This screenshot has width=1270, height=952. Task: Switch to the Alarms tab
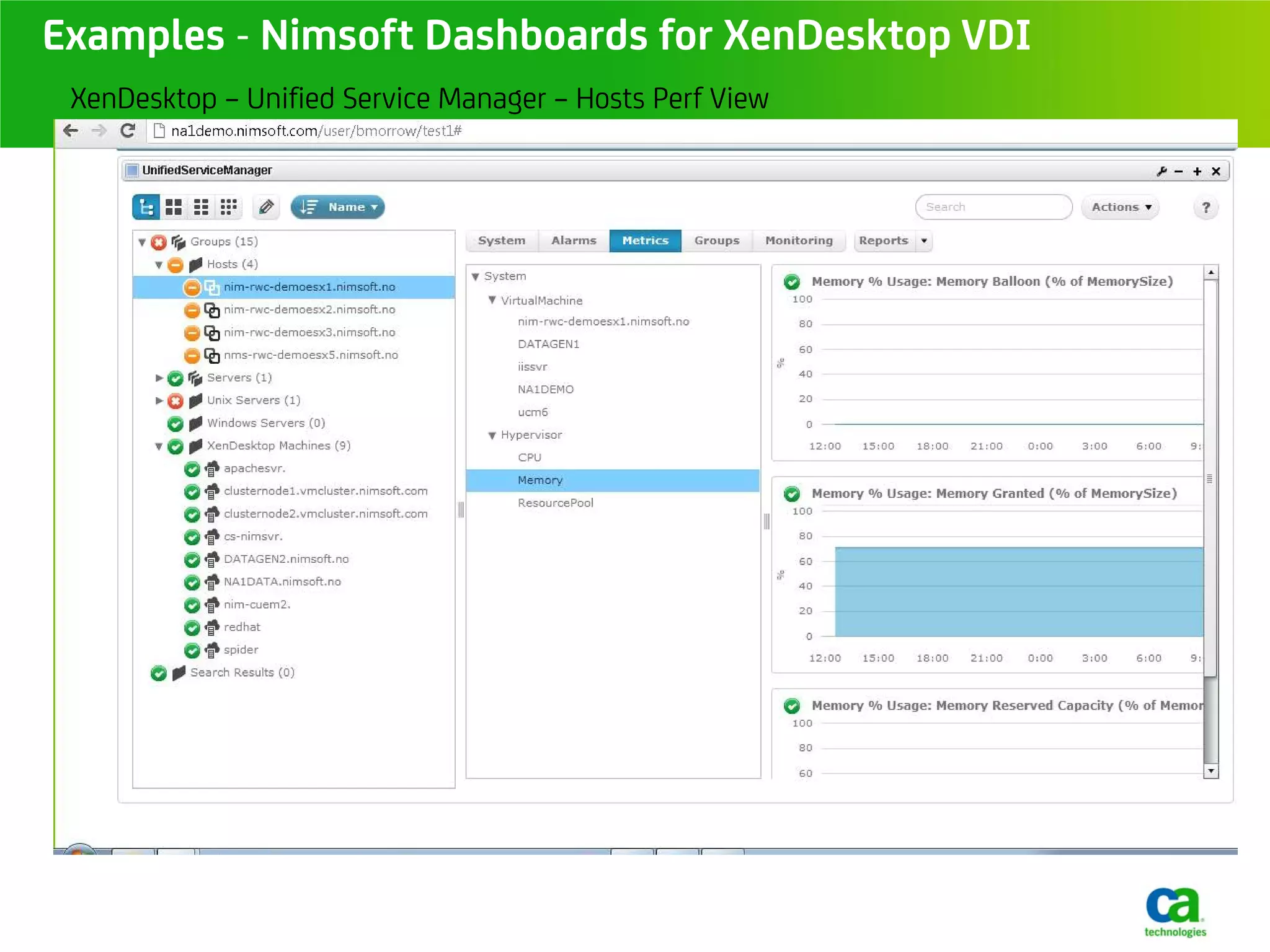click(x=574, y=240)
